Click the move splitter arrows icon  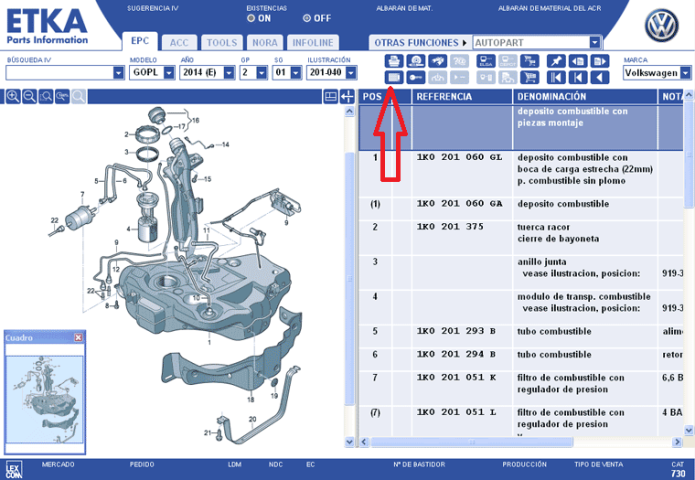[347, 96]
